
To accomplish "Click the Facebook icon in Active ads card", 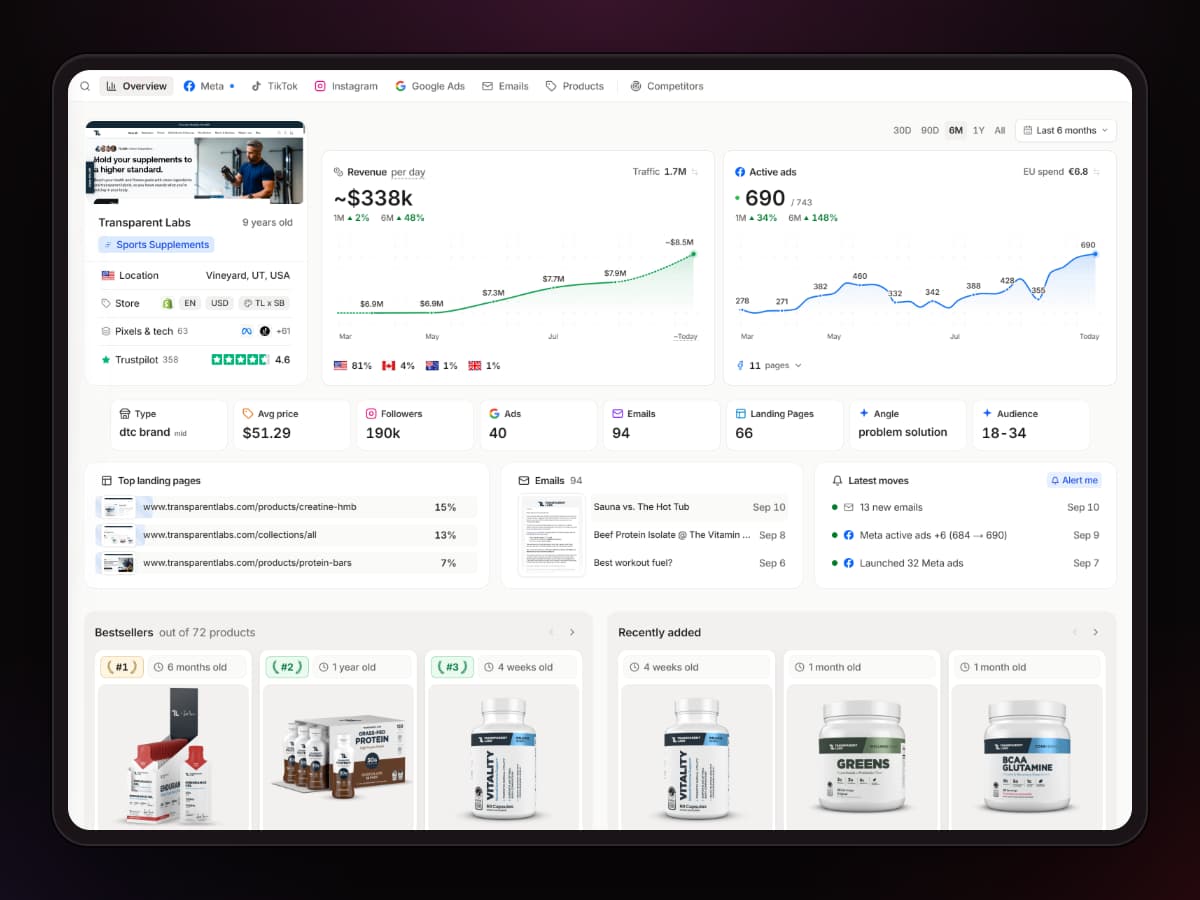I will [x=740, y=172].
